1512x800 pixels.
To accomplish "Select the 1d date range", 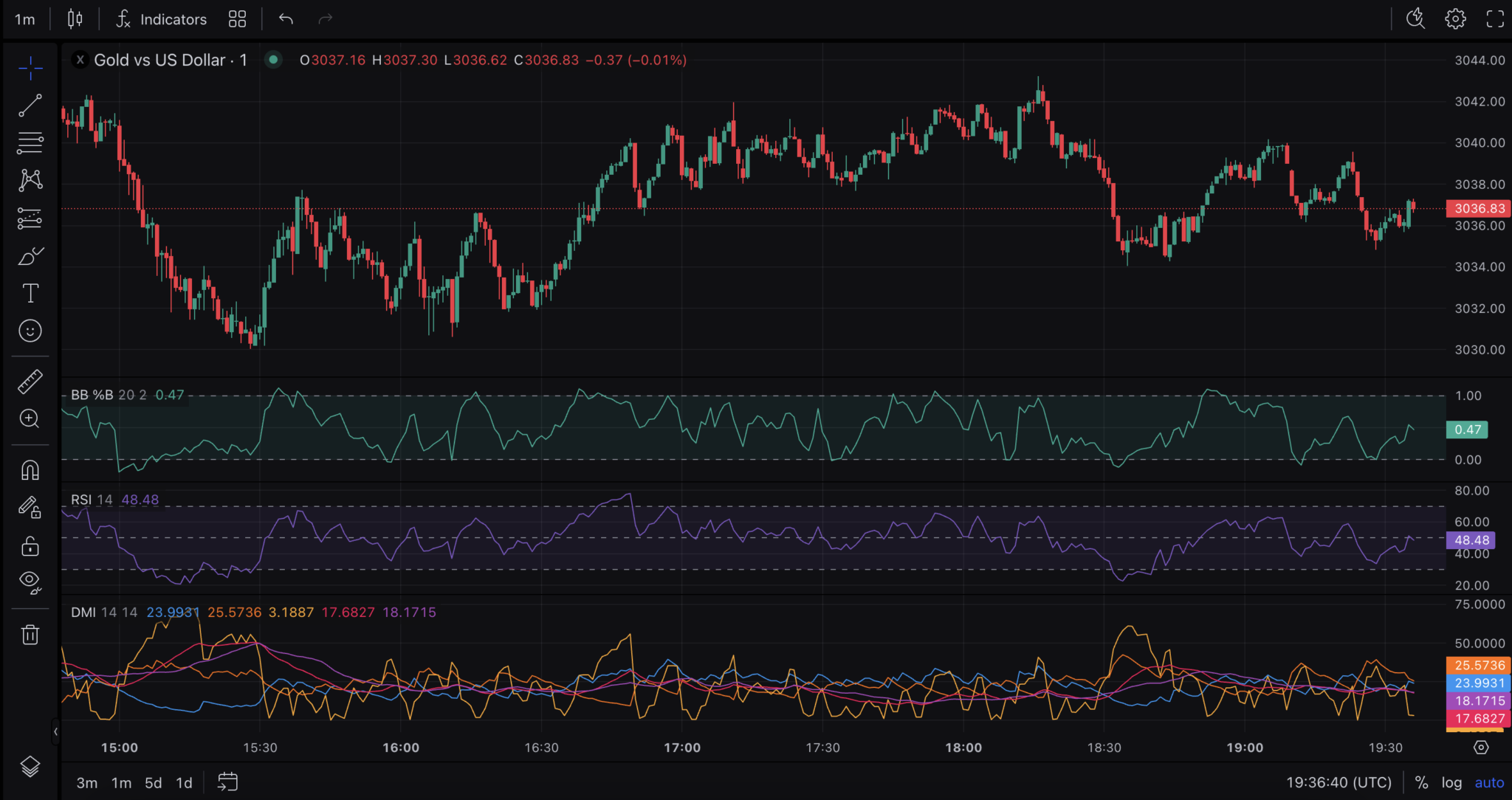I will (184, 782).
